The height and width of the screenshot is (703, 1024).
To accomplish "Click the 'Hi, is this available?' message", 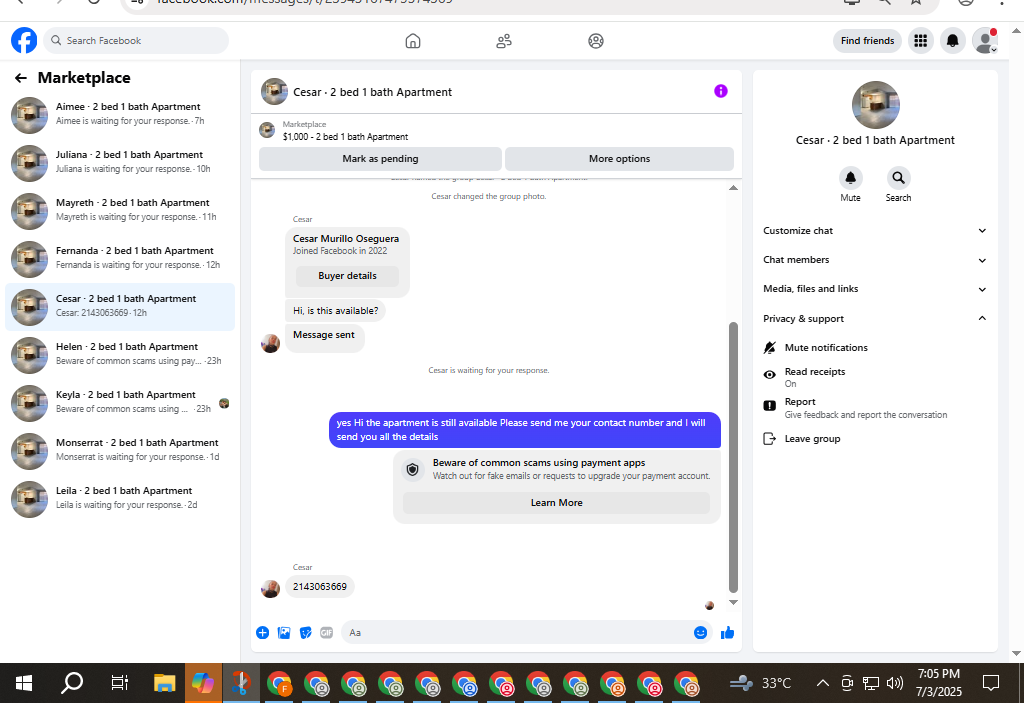I will 336,311.
